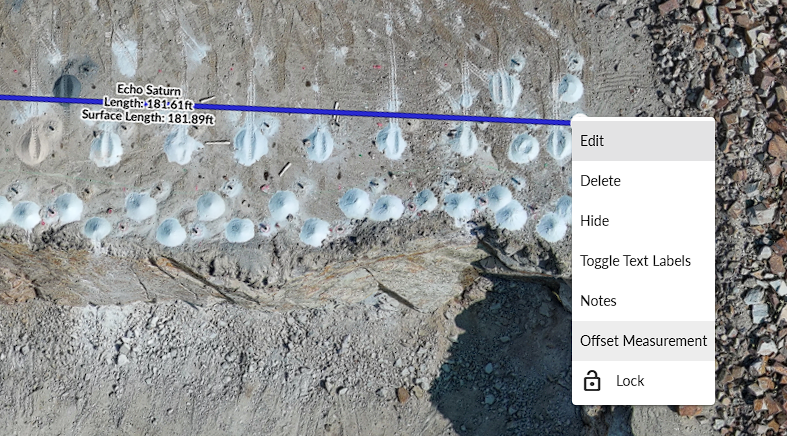This screenshot has height=436, width=787.
Task: Click the Lock text label
Action: click(630, 381)
